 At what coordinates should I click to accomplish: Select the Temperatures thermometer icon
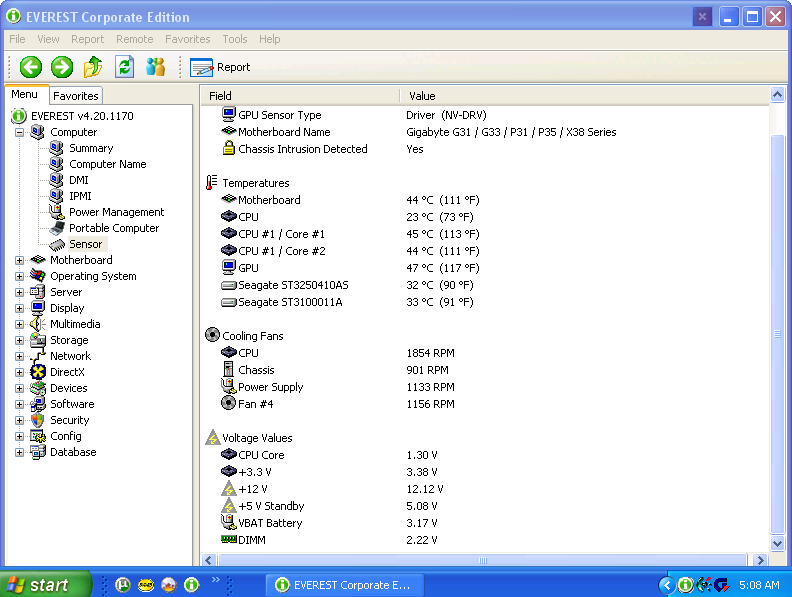click(212, 182)
